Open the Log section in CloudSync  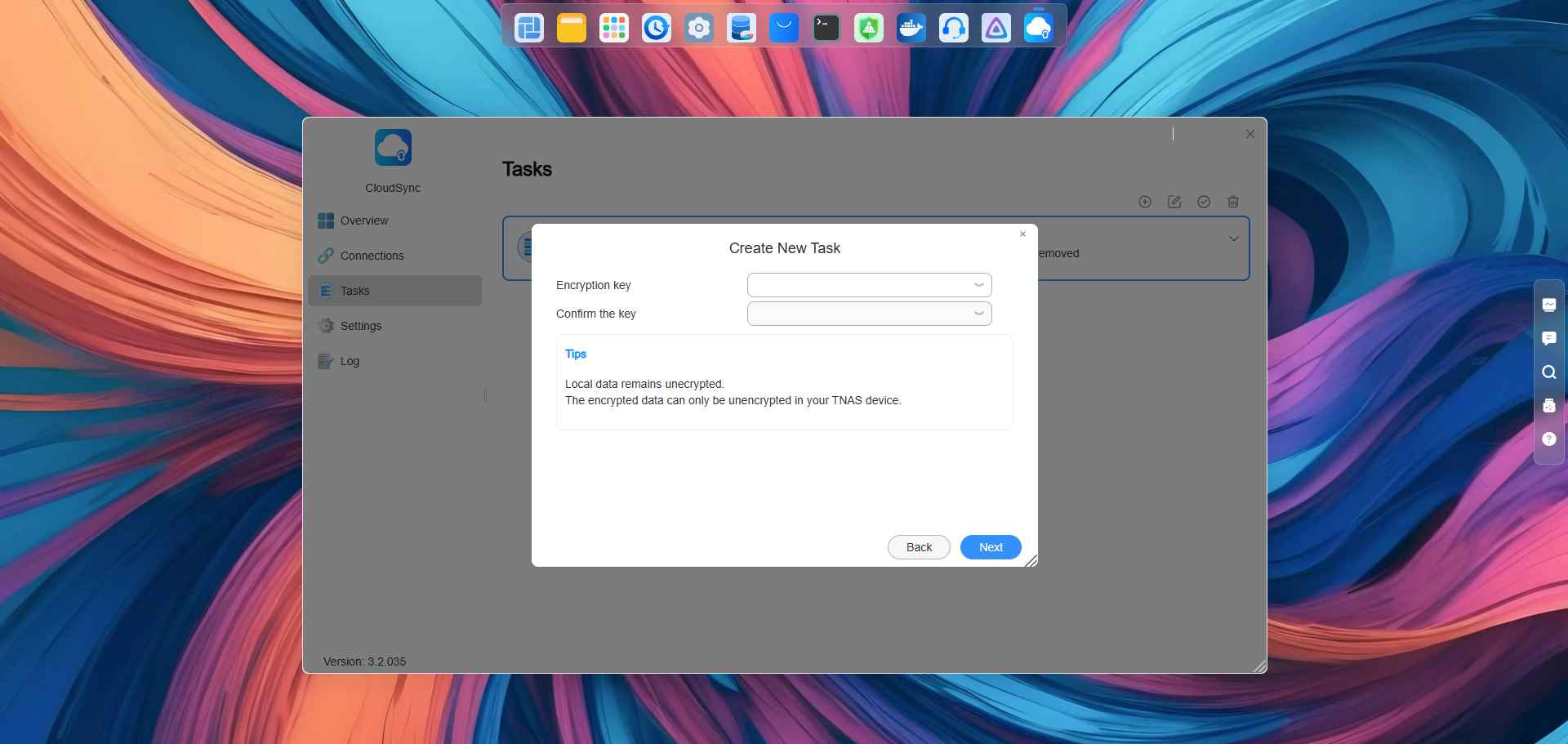[x=349, y=360]
